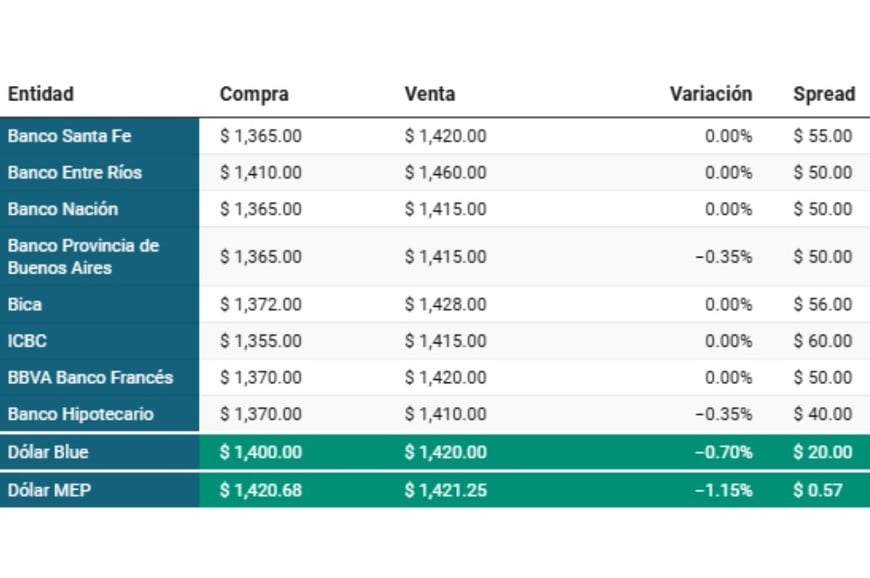Viewport: 870px width, 578px height.
Task: Click the Dólar MEP row label
Action: [x=47, y=490]
